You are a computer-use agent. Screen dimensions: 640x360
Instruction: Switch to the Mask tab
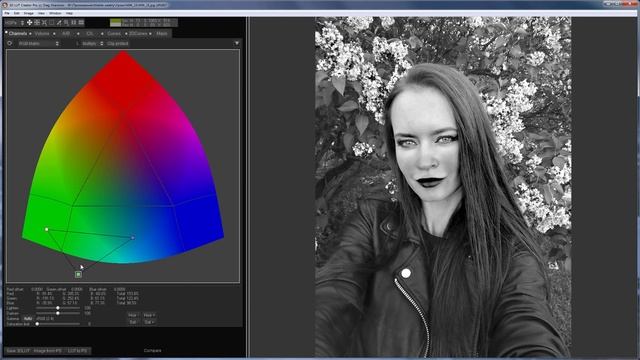(162, 33)
